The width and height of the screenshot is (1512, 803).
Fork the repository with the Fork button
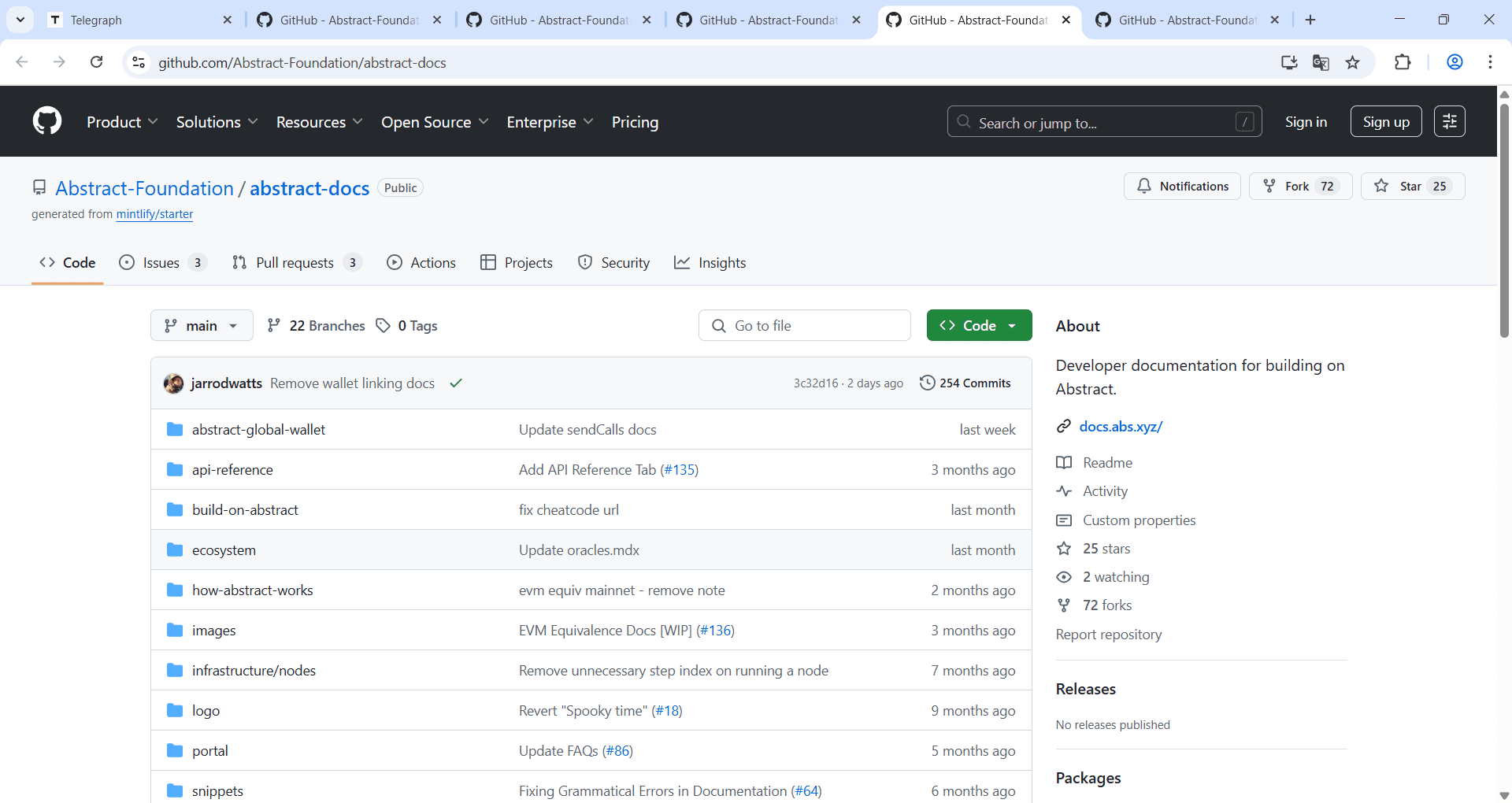(1300, 186)
